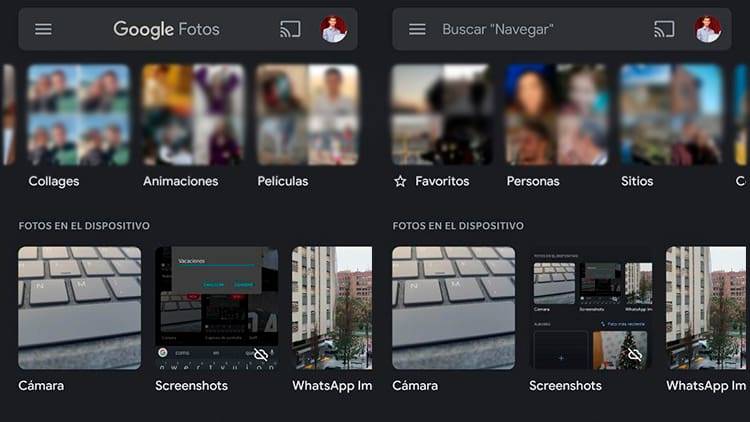
Task: Open the Personas album thumbnail
Action: [556, 115]
